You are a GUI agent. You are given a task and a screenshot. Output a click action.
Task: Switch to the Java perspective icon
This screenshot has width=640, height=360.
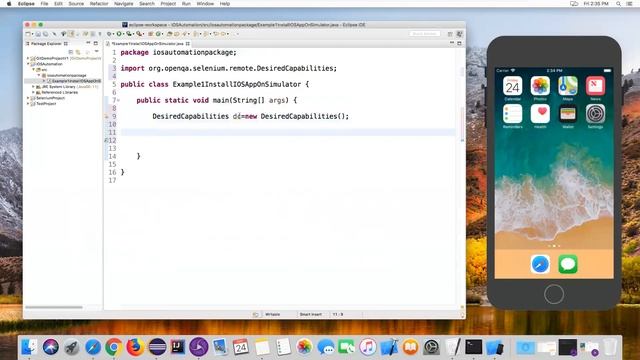[x=459, y=34]
